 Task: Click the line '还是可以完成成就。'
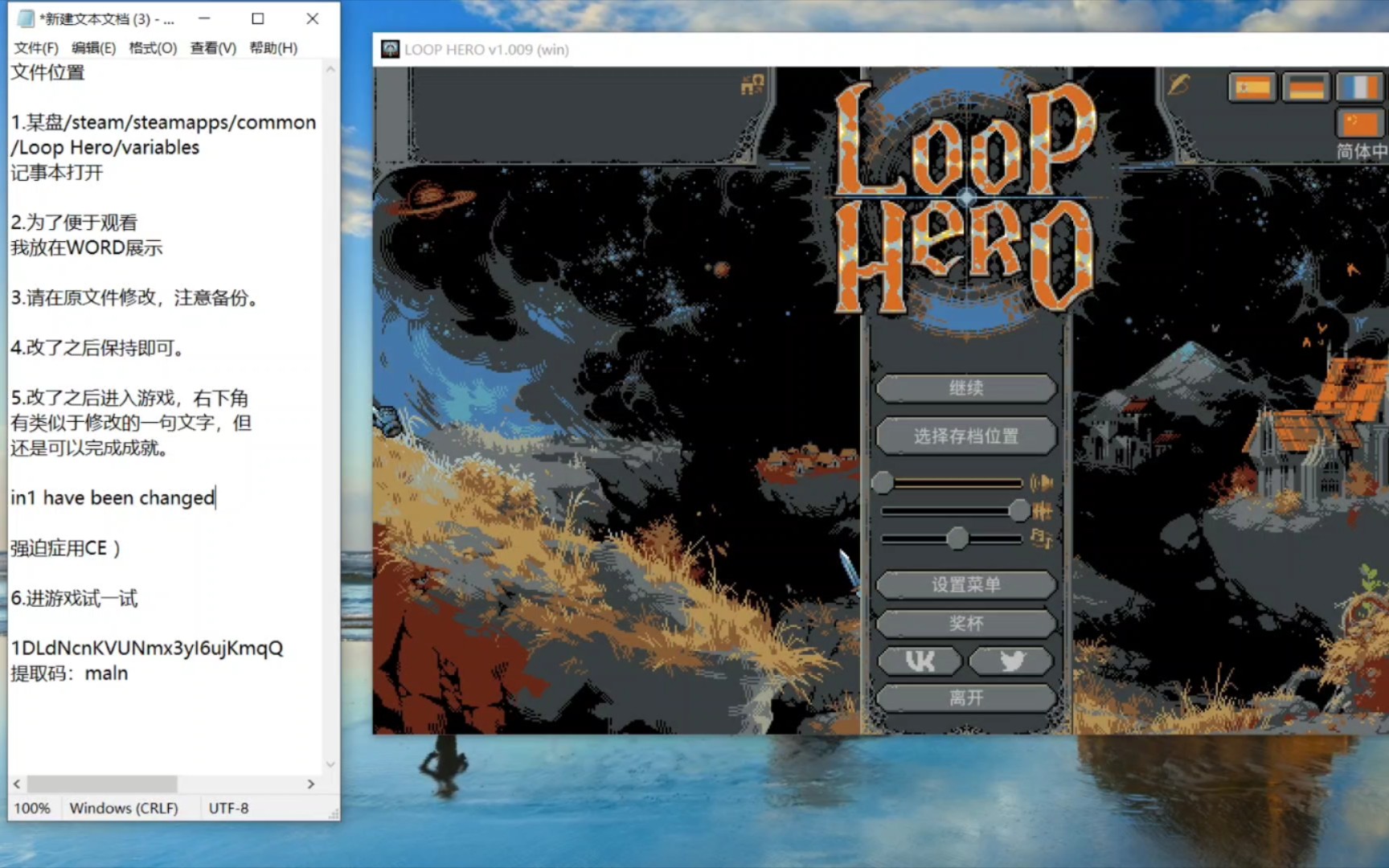click(x=90, y=448)
